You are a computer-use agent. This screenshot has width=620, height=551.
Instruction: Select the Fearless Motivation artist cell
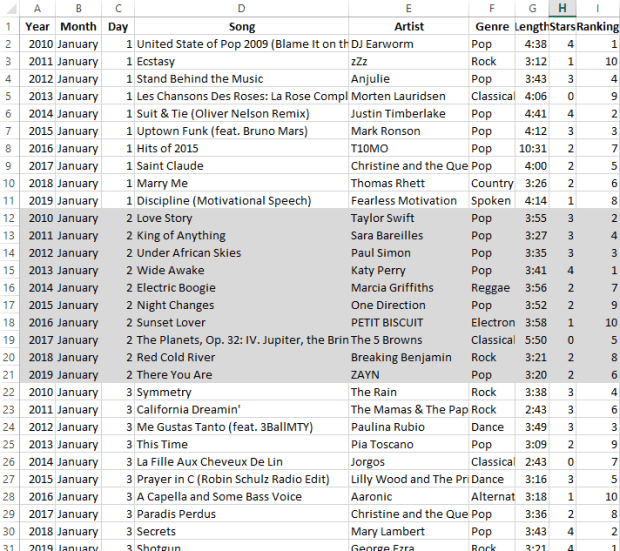click(x=408, y=201)
